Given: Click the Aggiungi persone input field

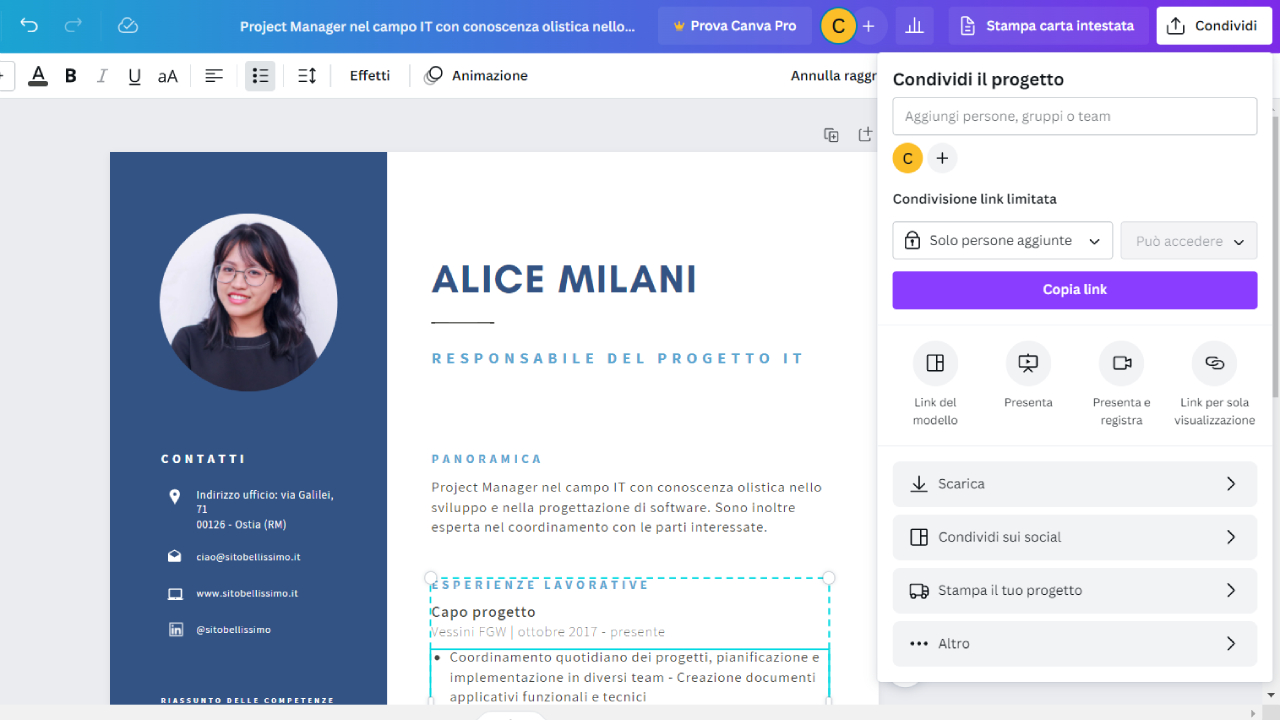Looking at the screenshot, I should [x=1074, y=117].
